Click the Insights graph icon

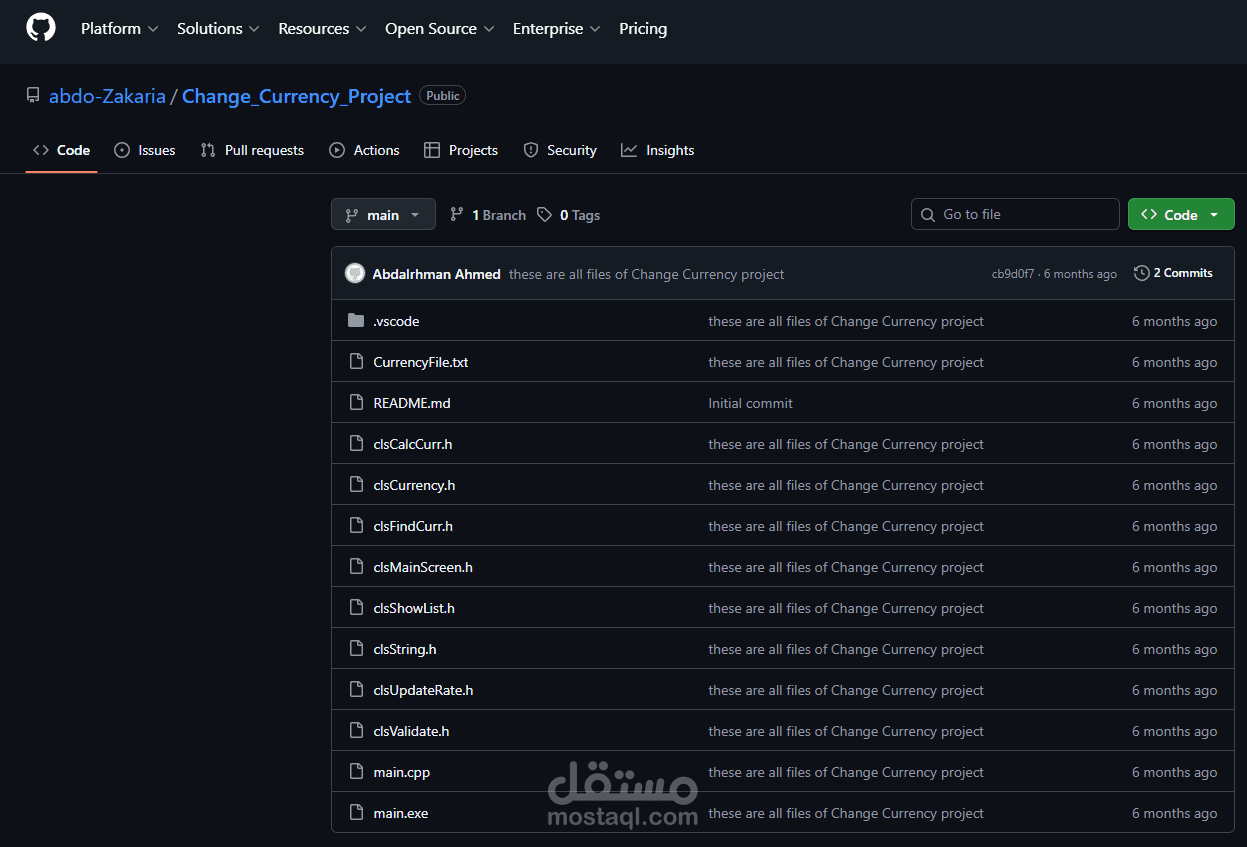(x=628, y=149)
